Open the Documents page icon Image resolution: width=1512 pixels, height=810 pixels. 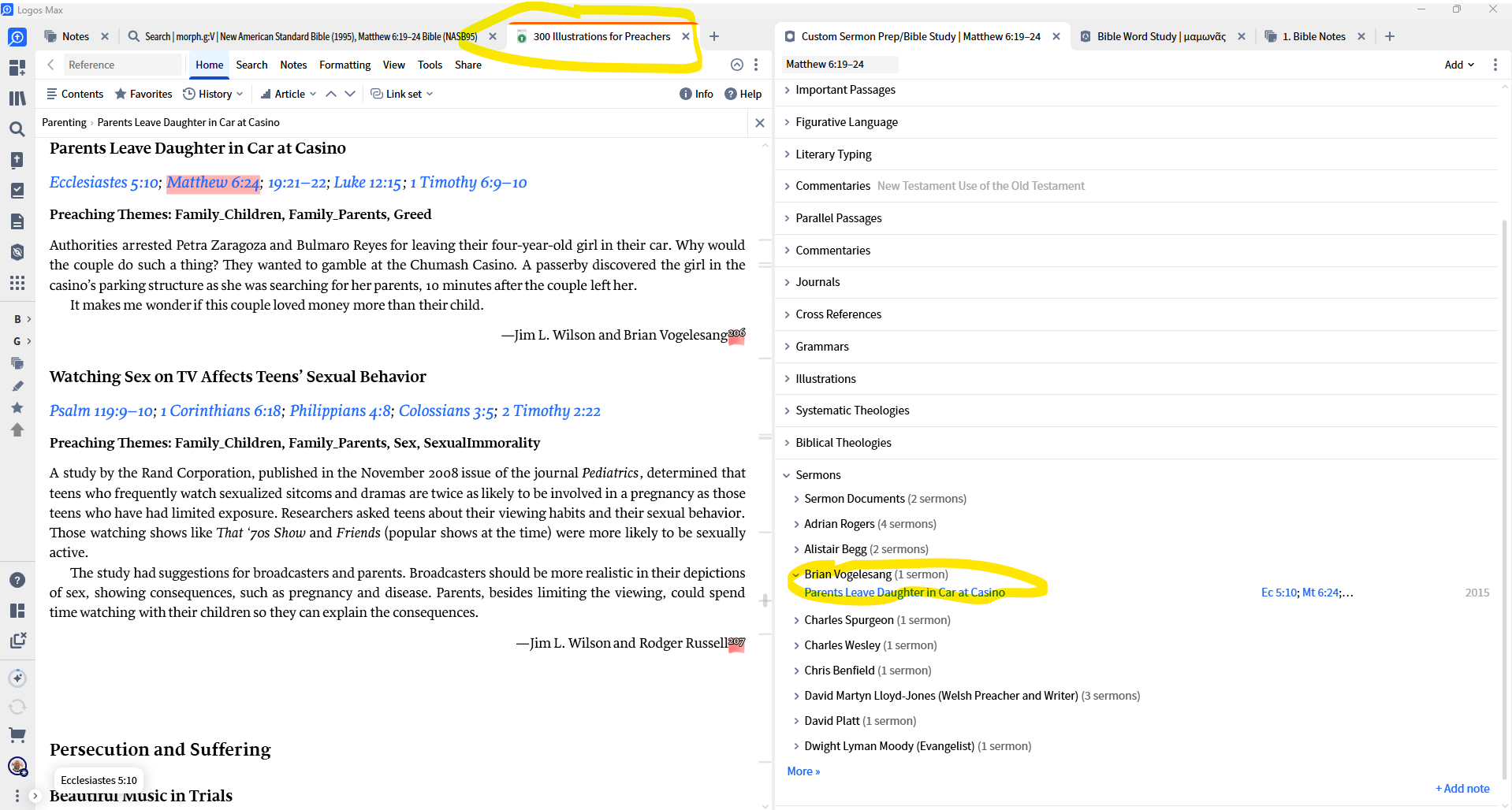point(17,221)
